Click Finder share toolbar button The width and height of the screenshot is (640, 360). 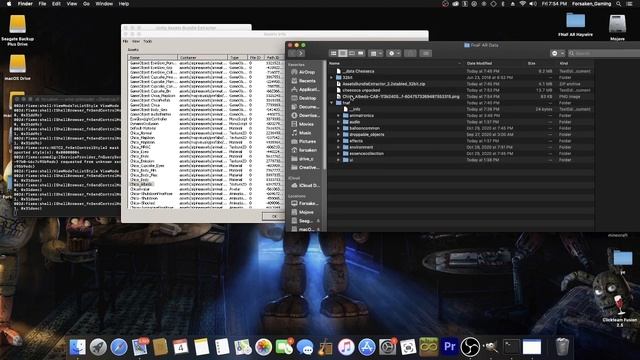click(x=410, y=53)
